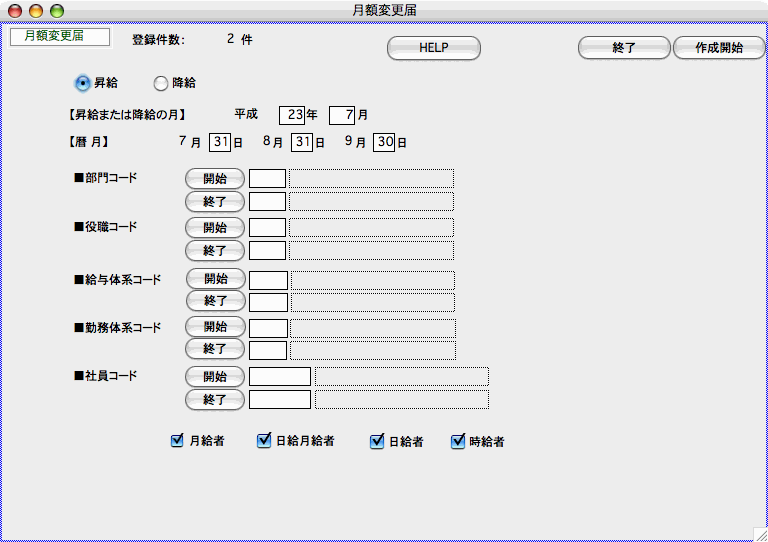Screen dimensions: 768x542
Task: Click the year field showing 23
Action: click(x=292, y=115)
